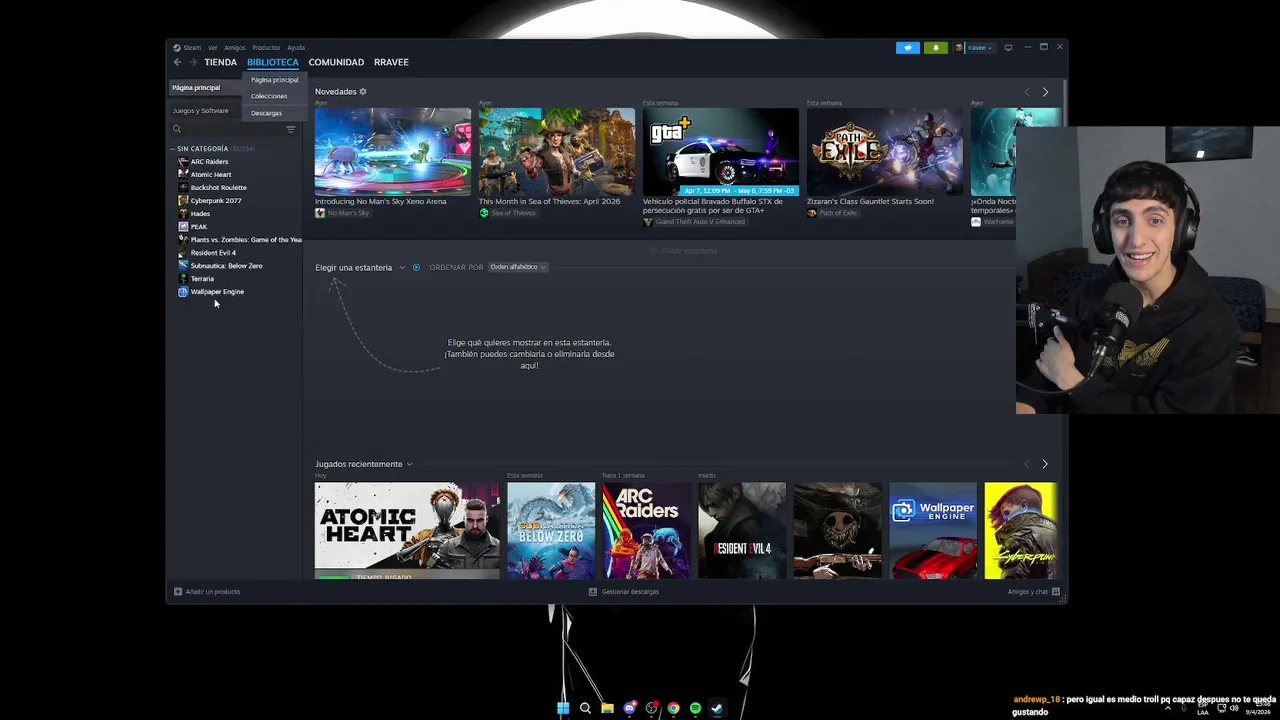Click Amigos y chat link
The image size is (1280, 720).
tap(1028, 591)
